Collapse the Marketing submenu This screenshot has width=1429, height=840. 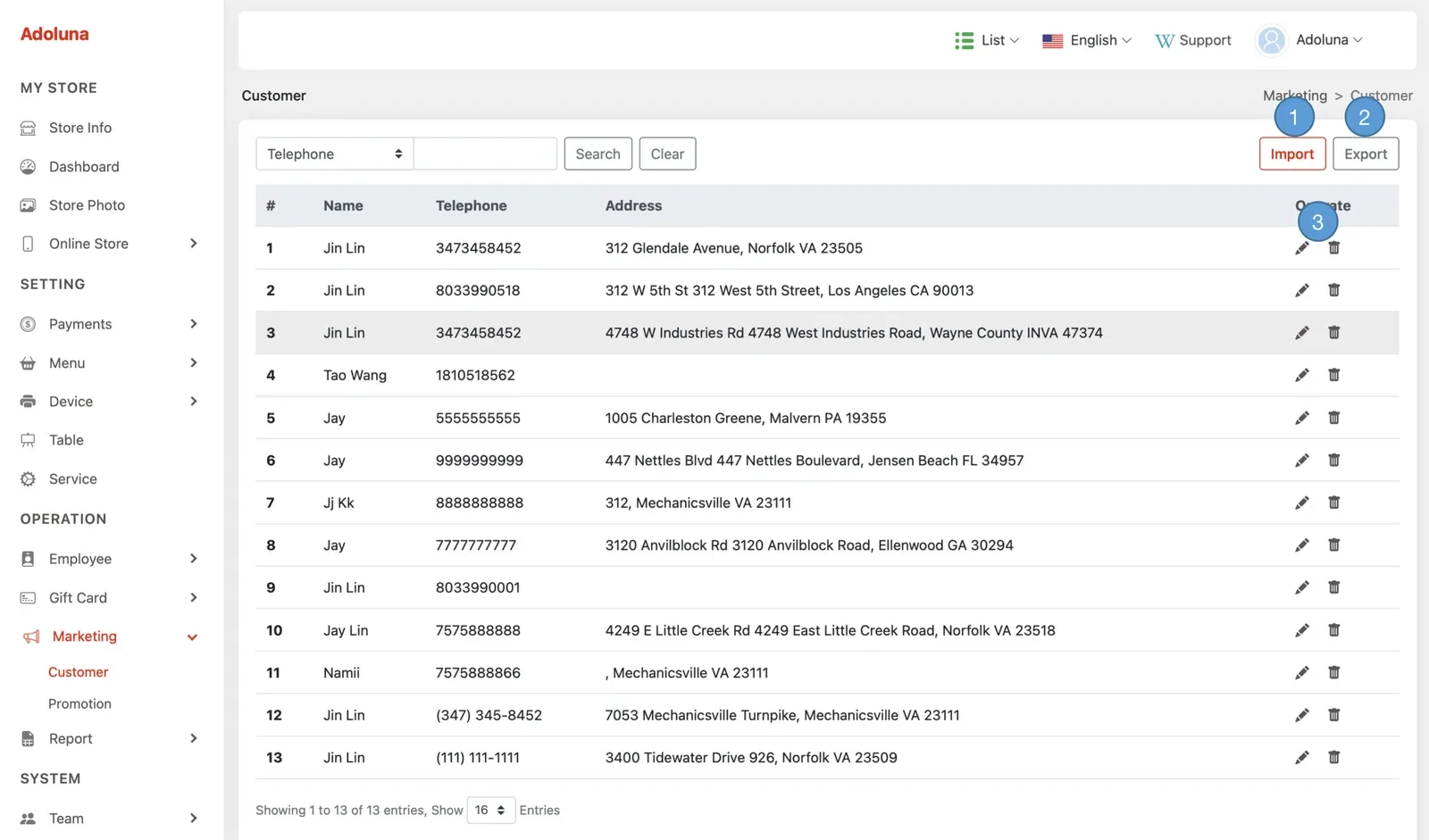point(192,636)
